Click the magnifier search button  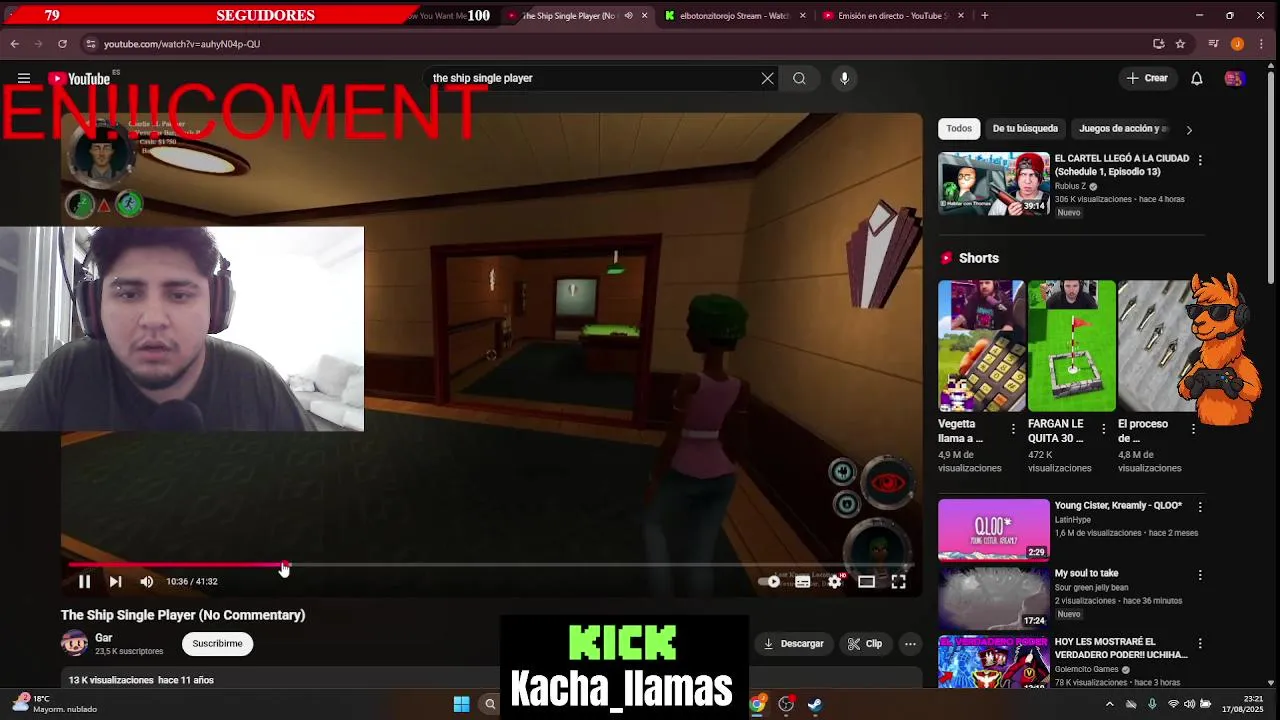(799, 78)
